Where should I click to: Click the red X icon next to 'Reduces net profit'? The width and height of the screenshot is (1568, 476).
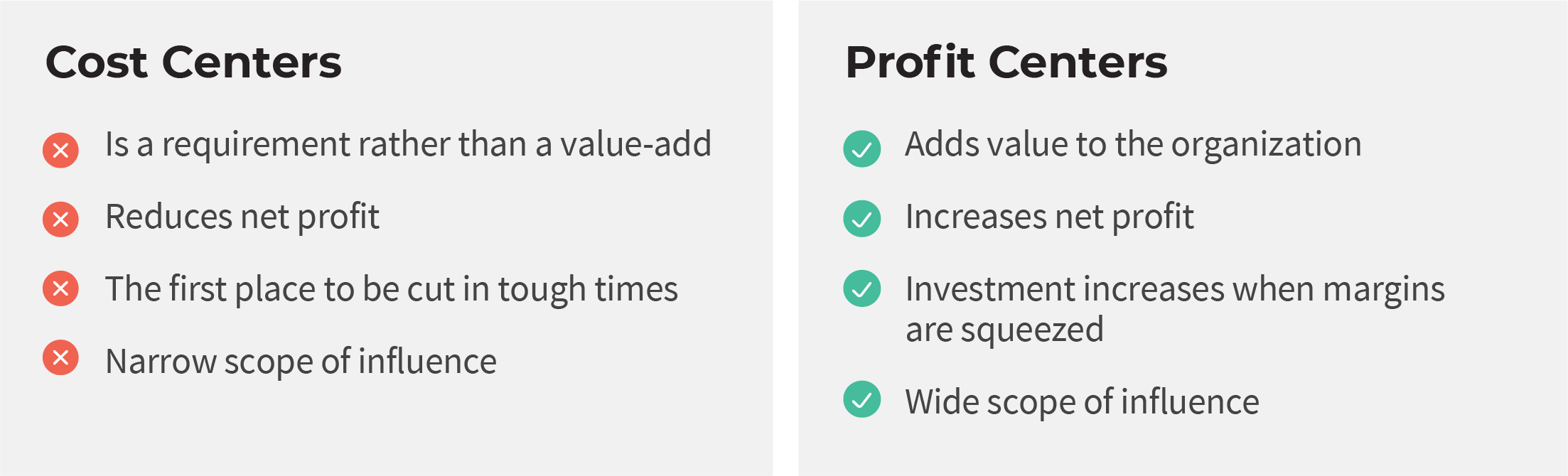pyautogui.click(x=60, y=219)
